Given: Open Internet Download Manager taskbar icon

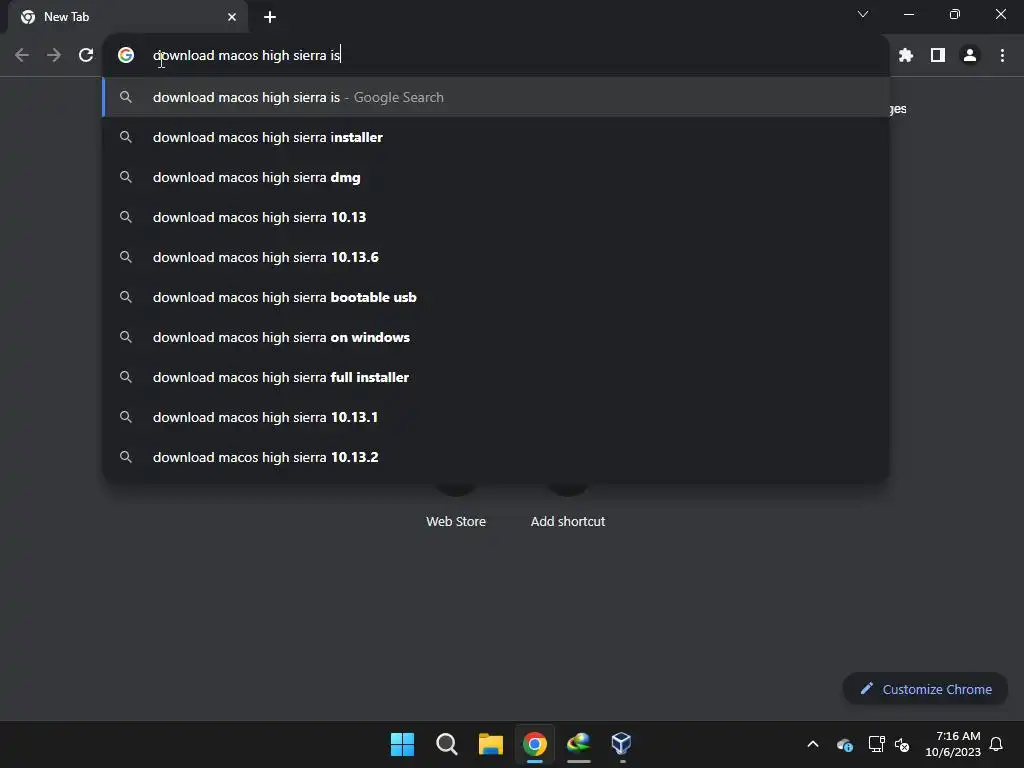Looking at the screenshot, I should [579, 744].
